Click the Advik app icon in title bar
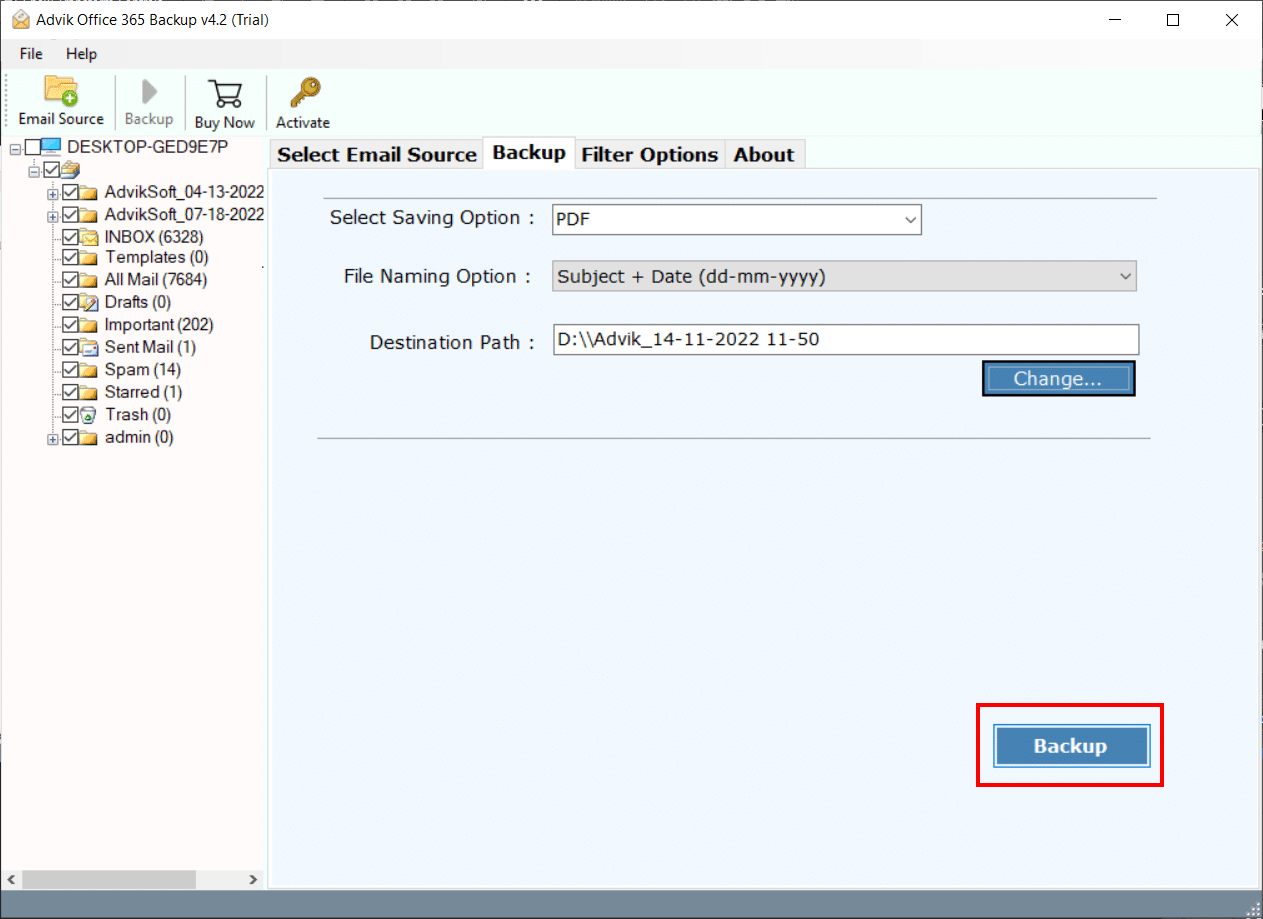1263x919 pixels. tap(19, 20)
